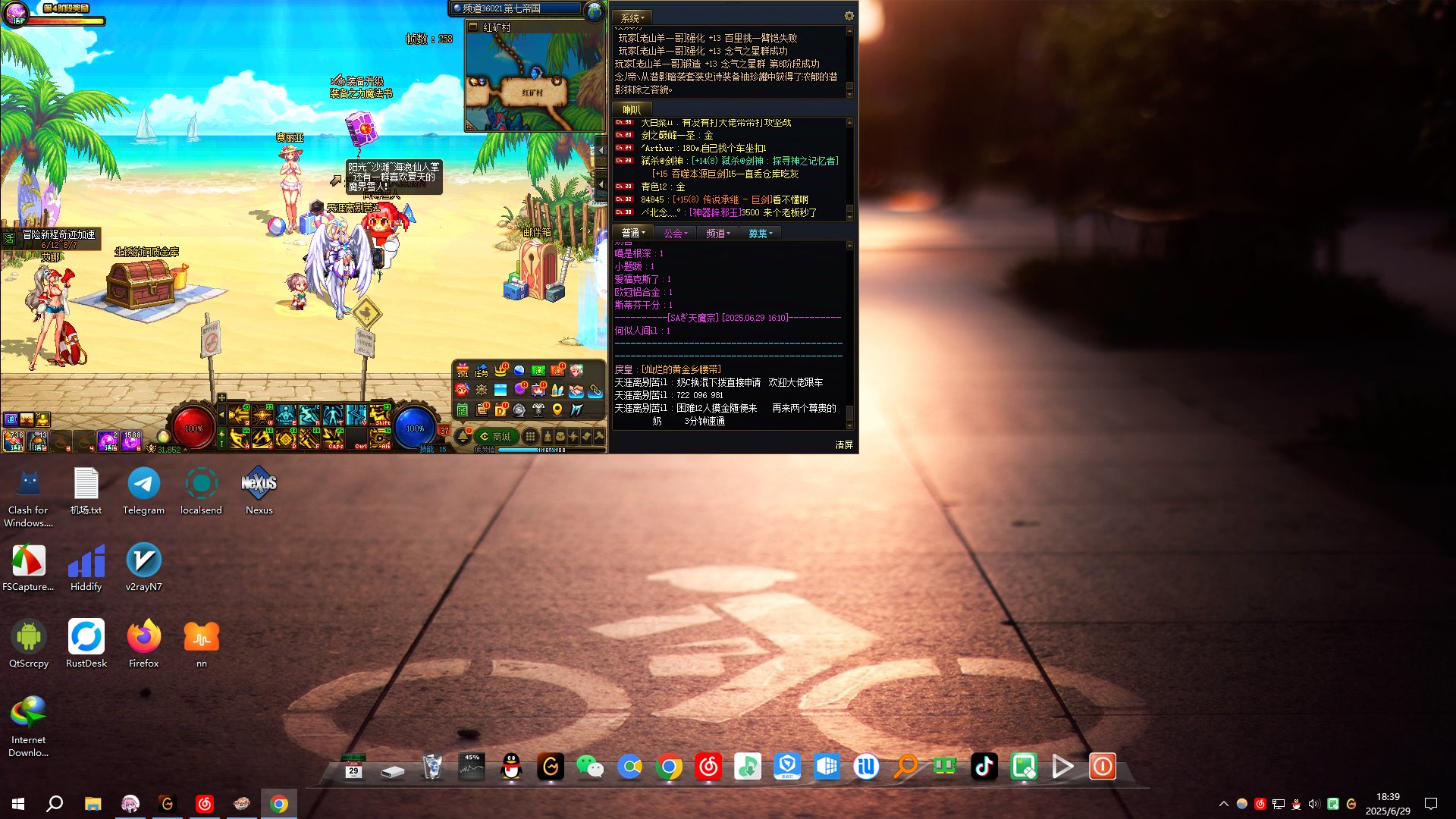The image size is (1456, 819).
Task: Expand the 系统 chat tab dropdown
Action: pyautogui.click(x=632, y=18)
